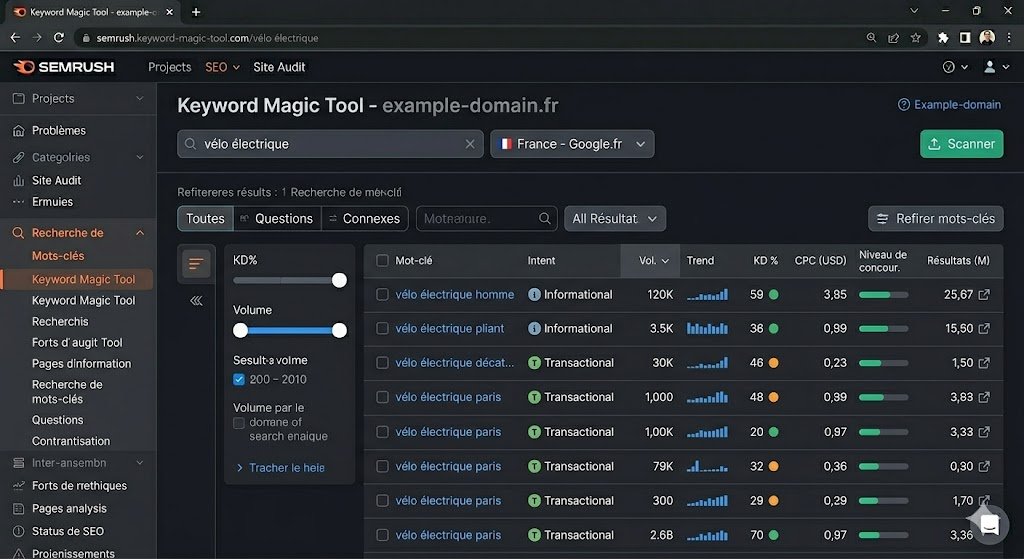1024x559 pixels.
Task: Click the Semrush logo
Action: click(63, 67)
